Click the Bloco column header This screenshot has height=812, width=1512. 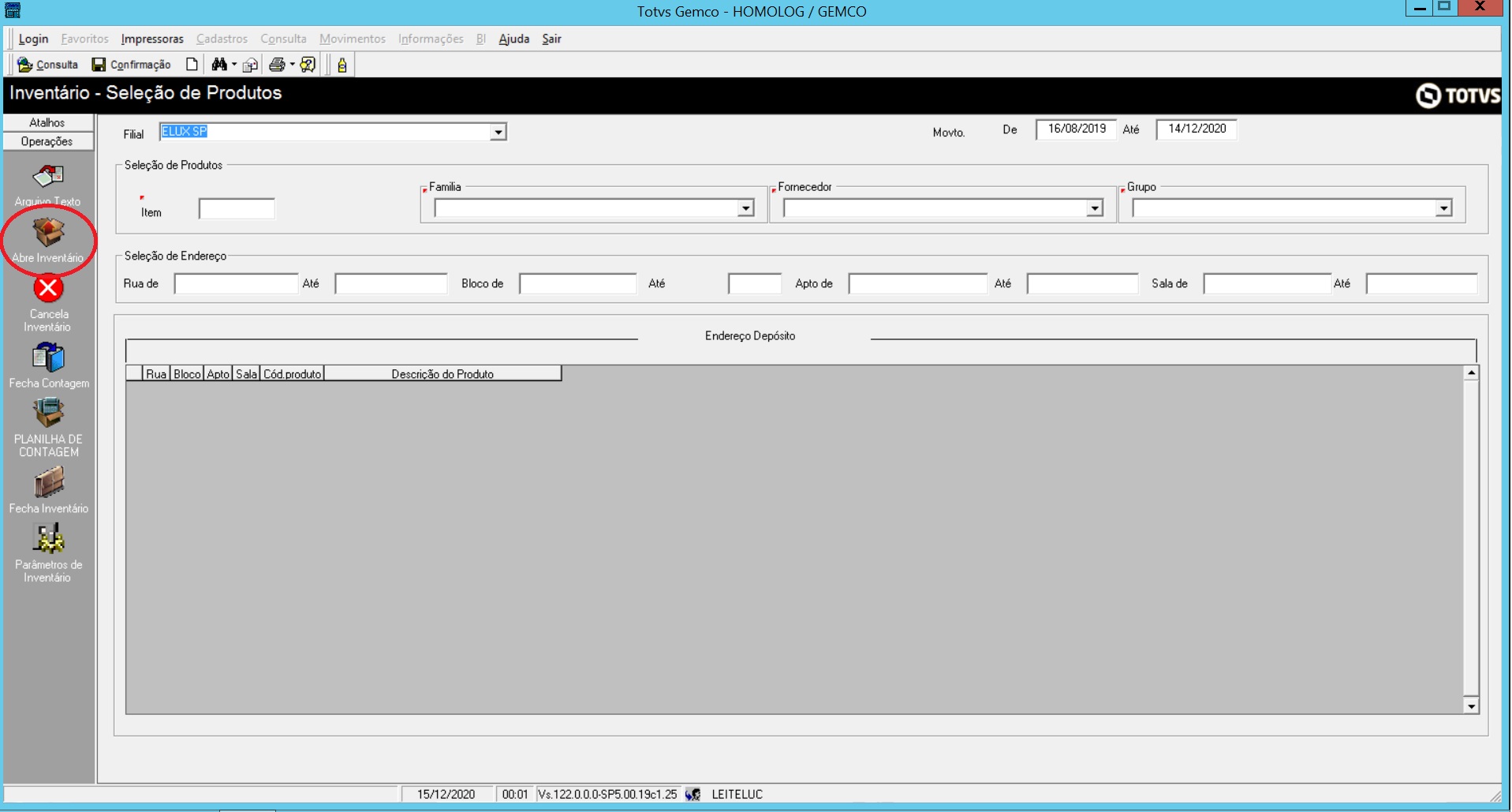tap(187, 373)
